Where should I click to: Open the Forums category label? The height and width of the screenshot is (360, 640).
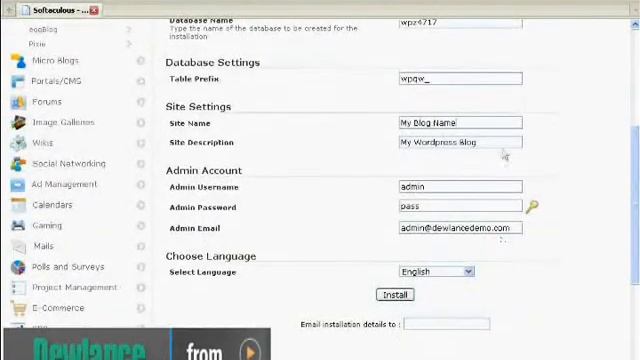click(x=47, y=102)
